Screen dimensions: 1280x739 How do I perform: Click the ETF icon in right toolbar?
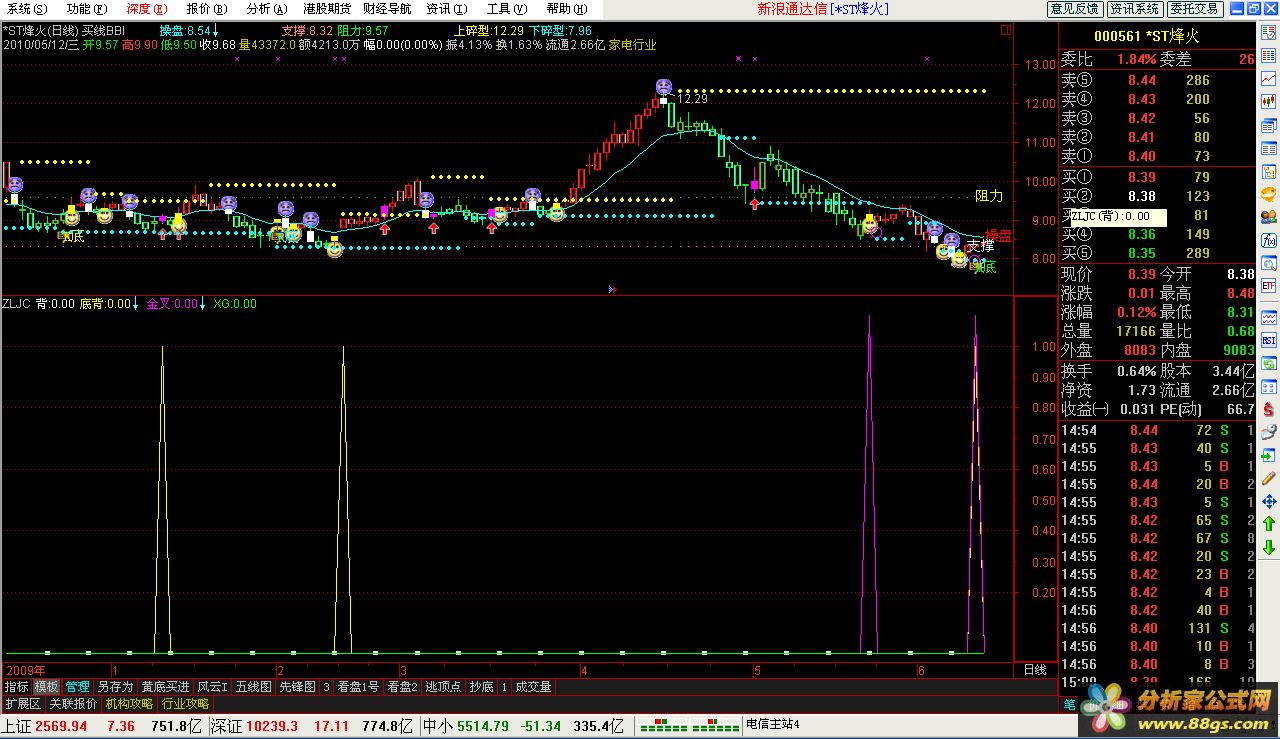1268,285
